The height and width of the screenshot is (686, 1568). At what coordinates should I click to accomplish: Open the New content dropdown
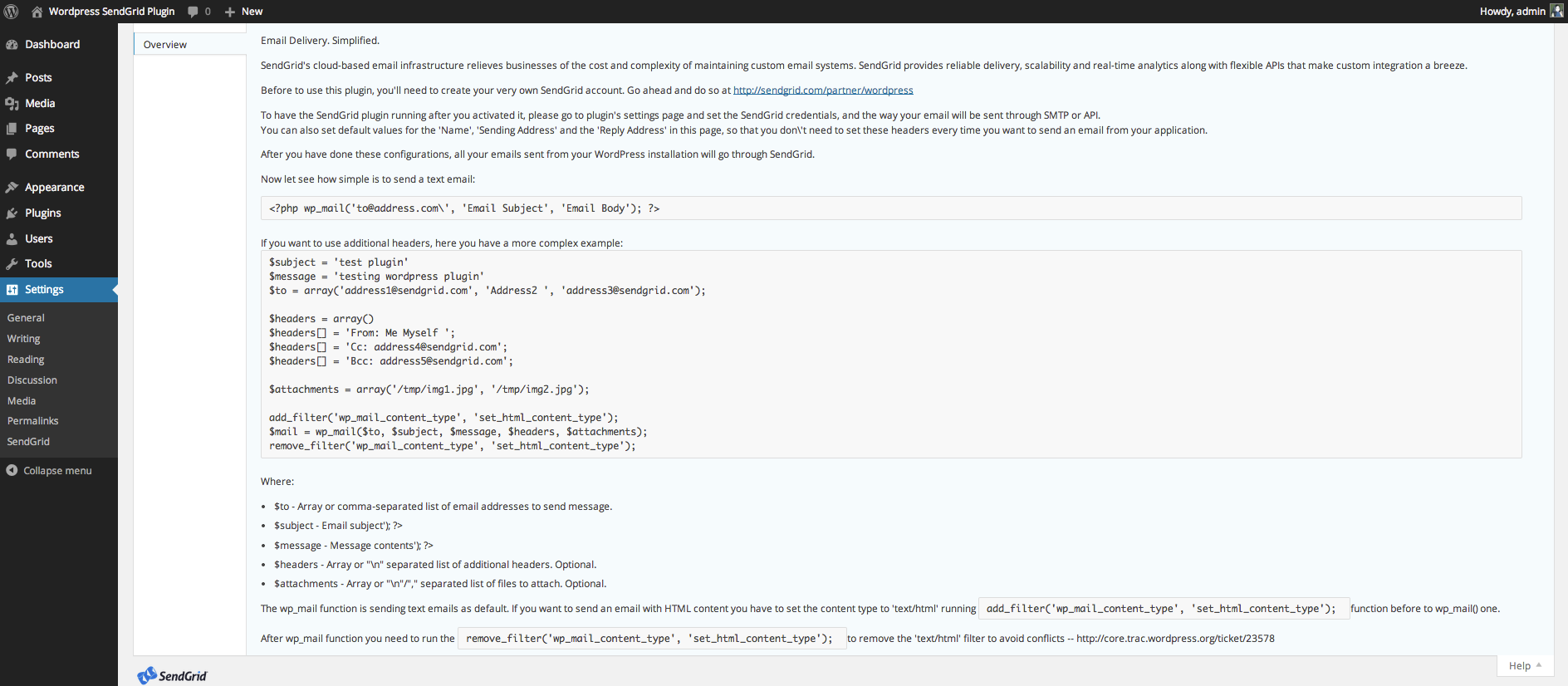point(244,12)
